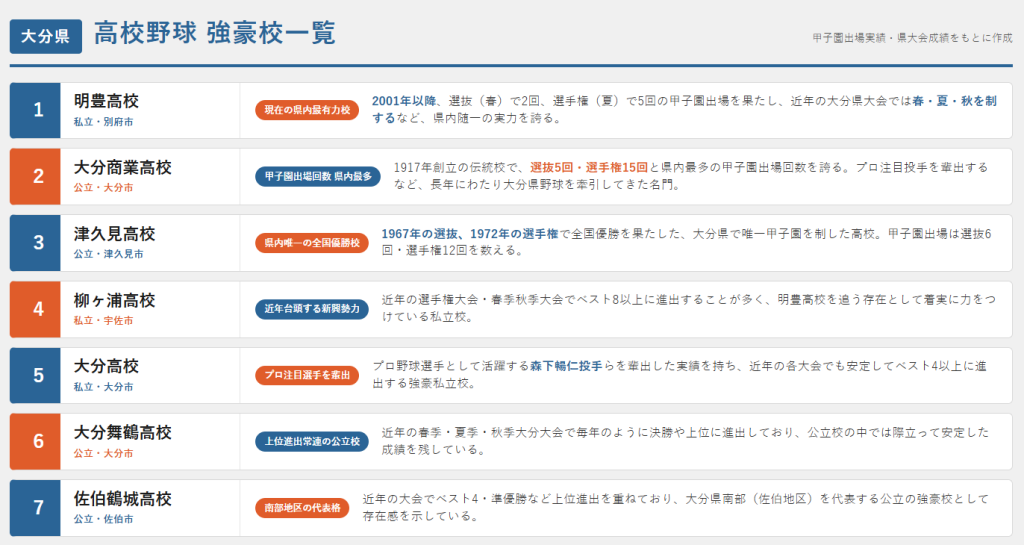Select rank number 7 blue tile
This screenshot has height=545, width=1024.
[x=35, y=508]
